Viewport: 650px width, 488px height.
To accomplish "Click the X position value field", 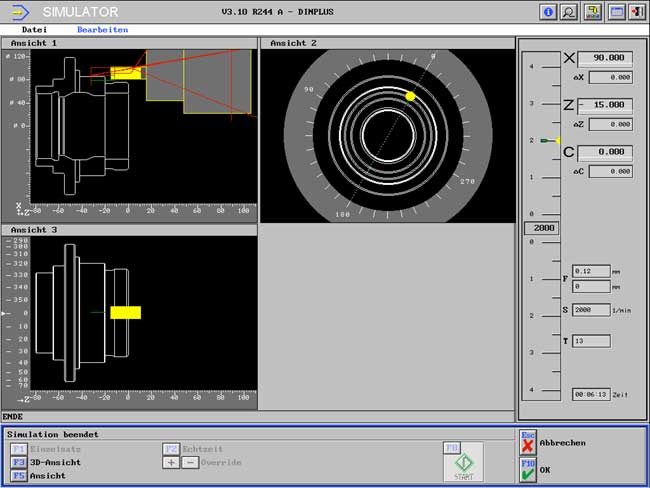I will pos(606,58).
